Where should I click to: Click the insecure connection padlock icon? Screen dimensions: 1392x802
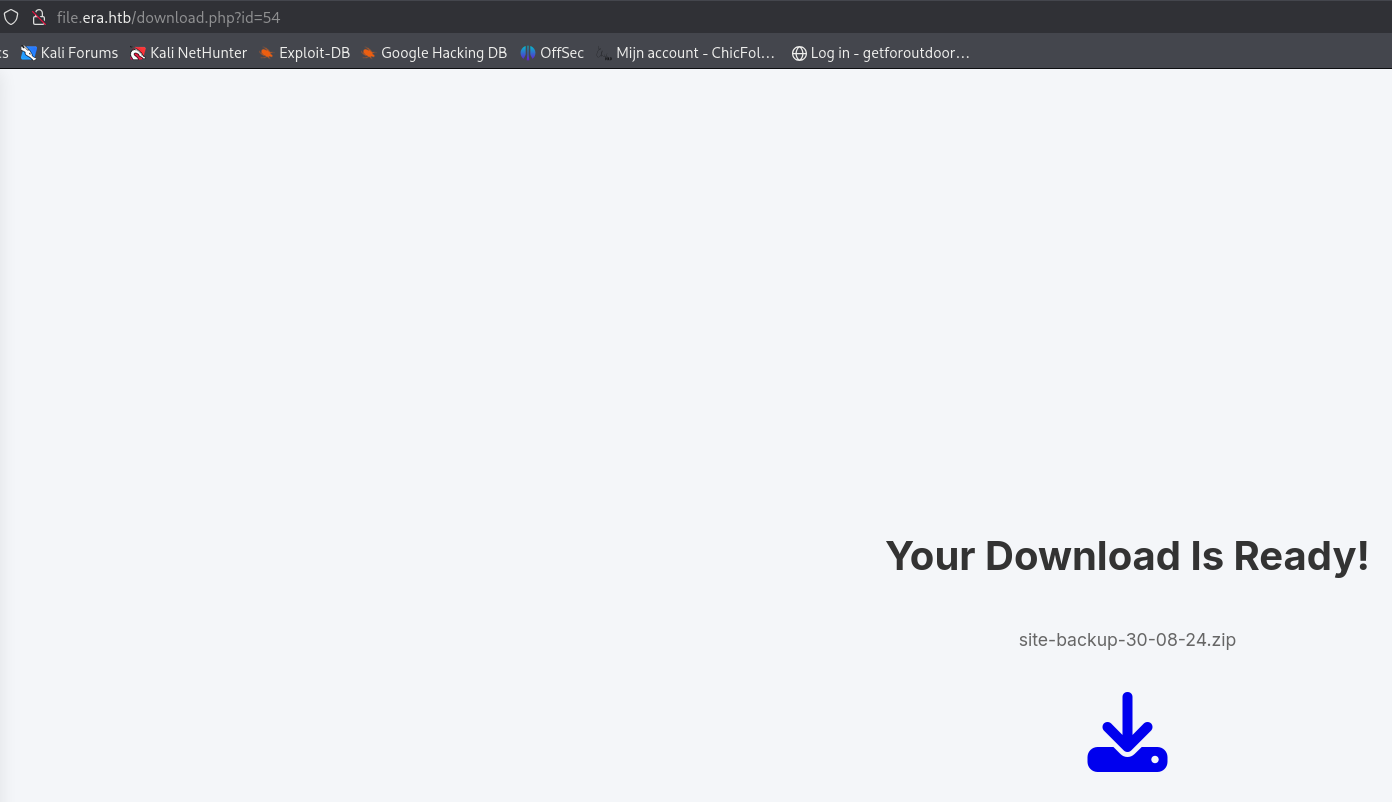point(39,17)
